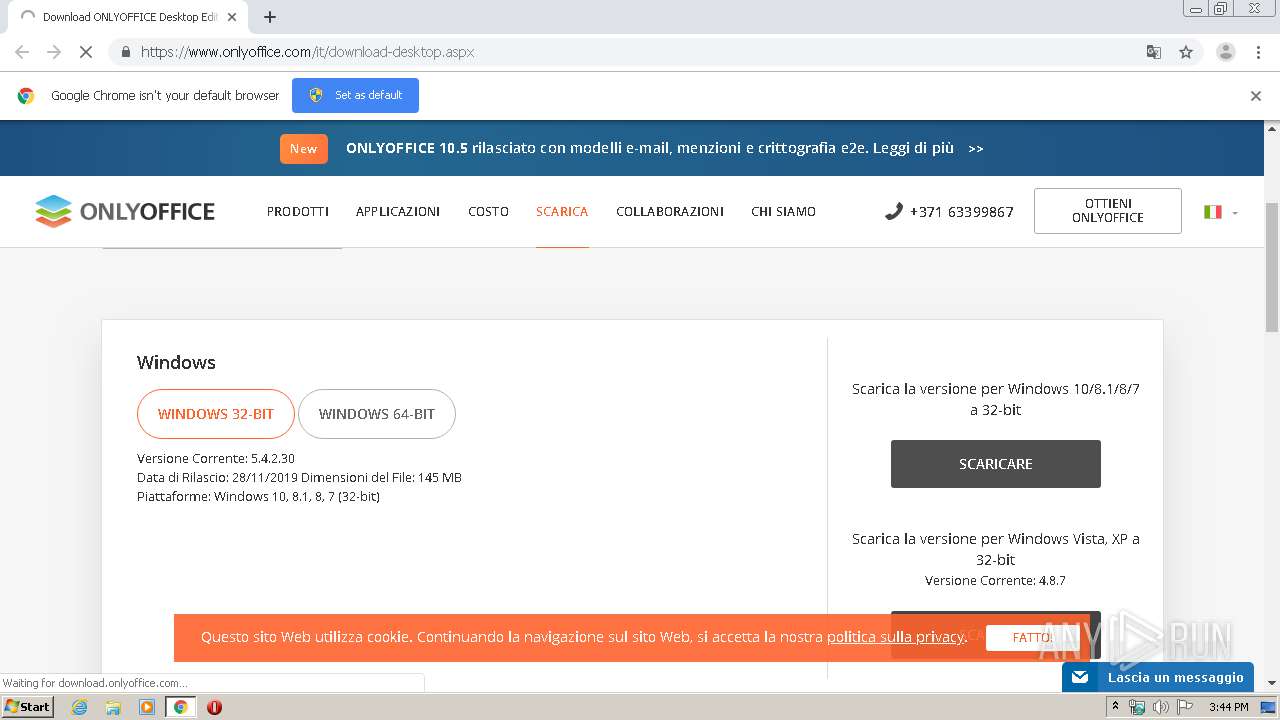This screenshot has width=1280, height=720.
Task: Click the envelope icon in chat widget
Action: point(1080,677)
